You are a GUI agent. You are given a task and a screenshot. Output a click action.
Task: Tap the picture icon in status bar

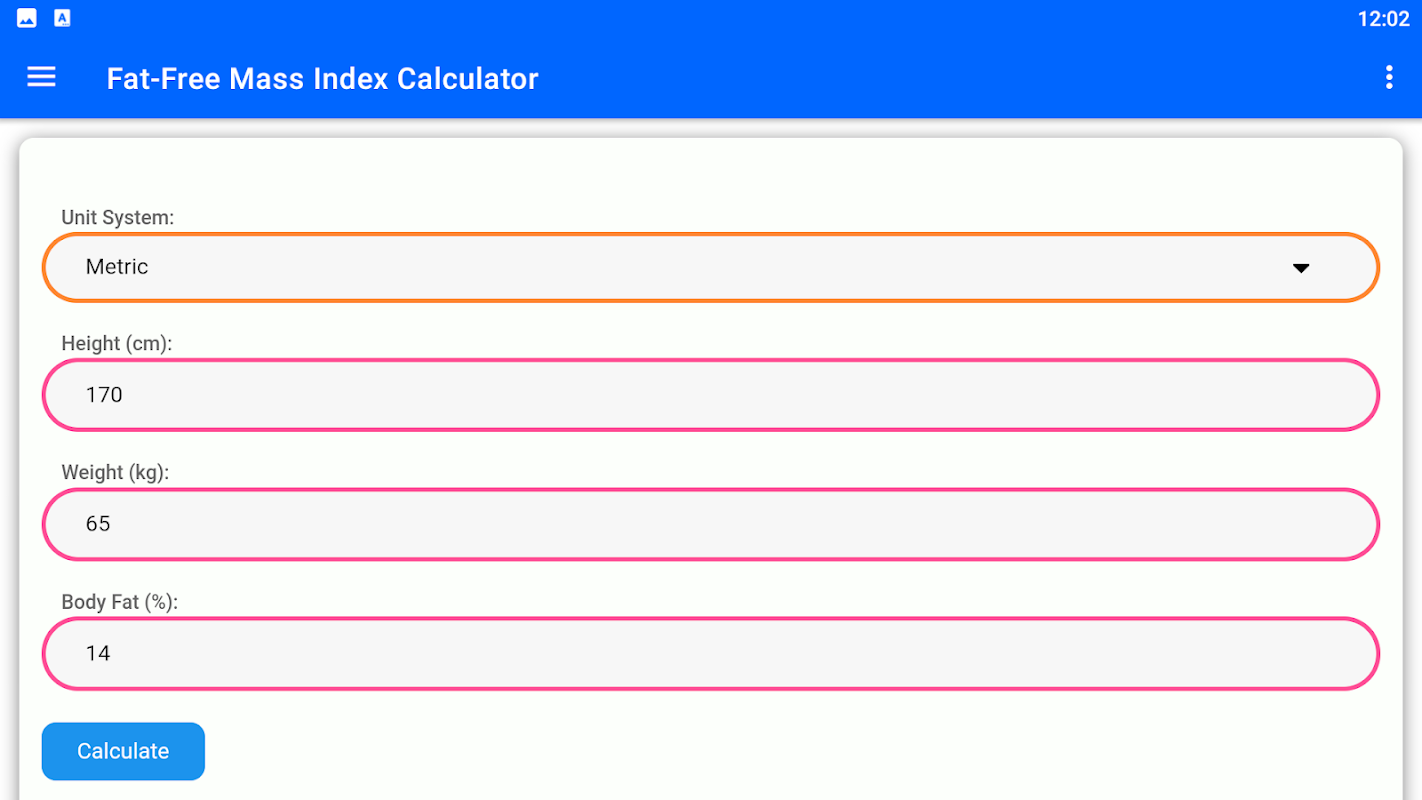click(27, 18)
